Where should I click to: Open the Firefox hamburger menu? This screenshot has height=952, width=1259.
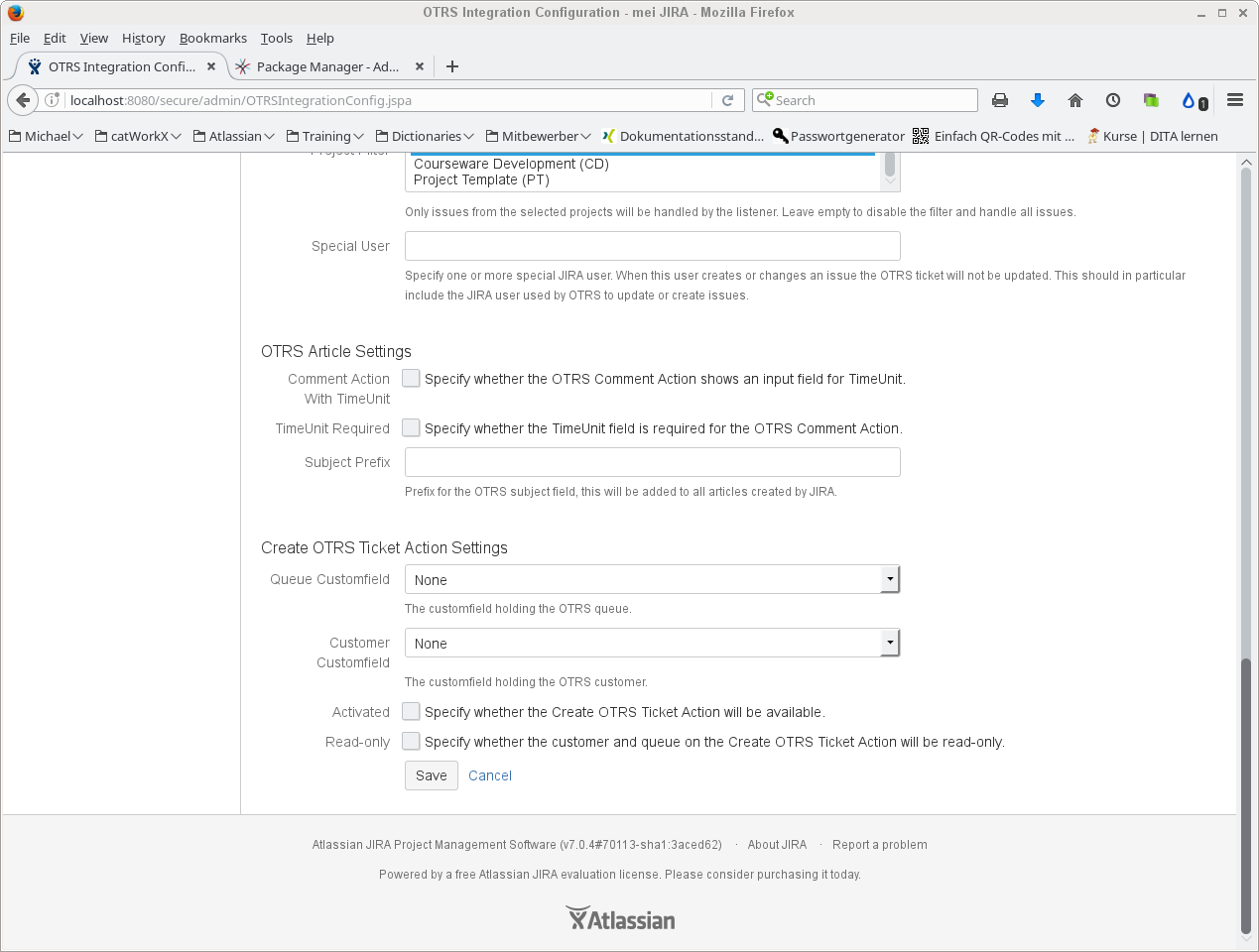pos(1235,100)
